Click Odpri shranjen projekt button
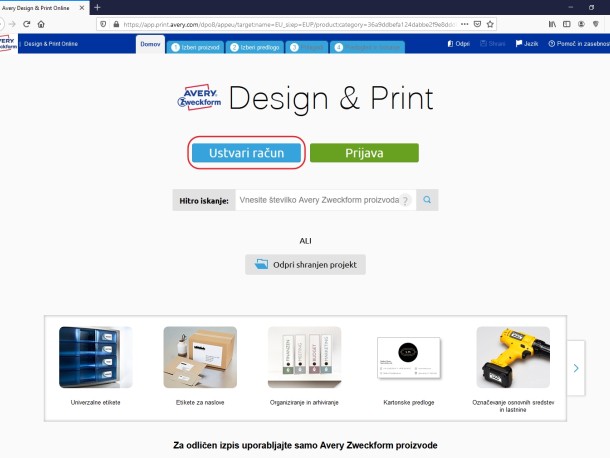The image size is (610, 458). pos(305,265)
